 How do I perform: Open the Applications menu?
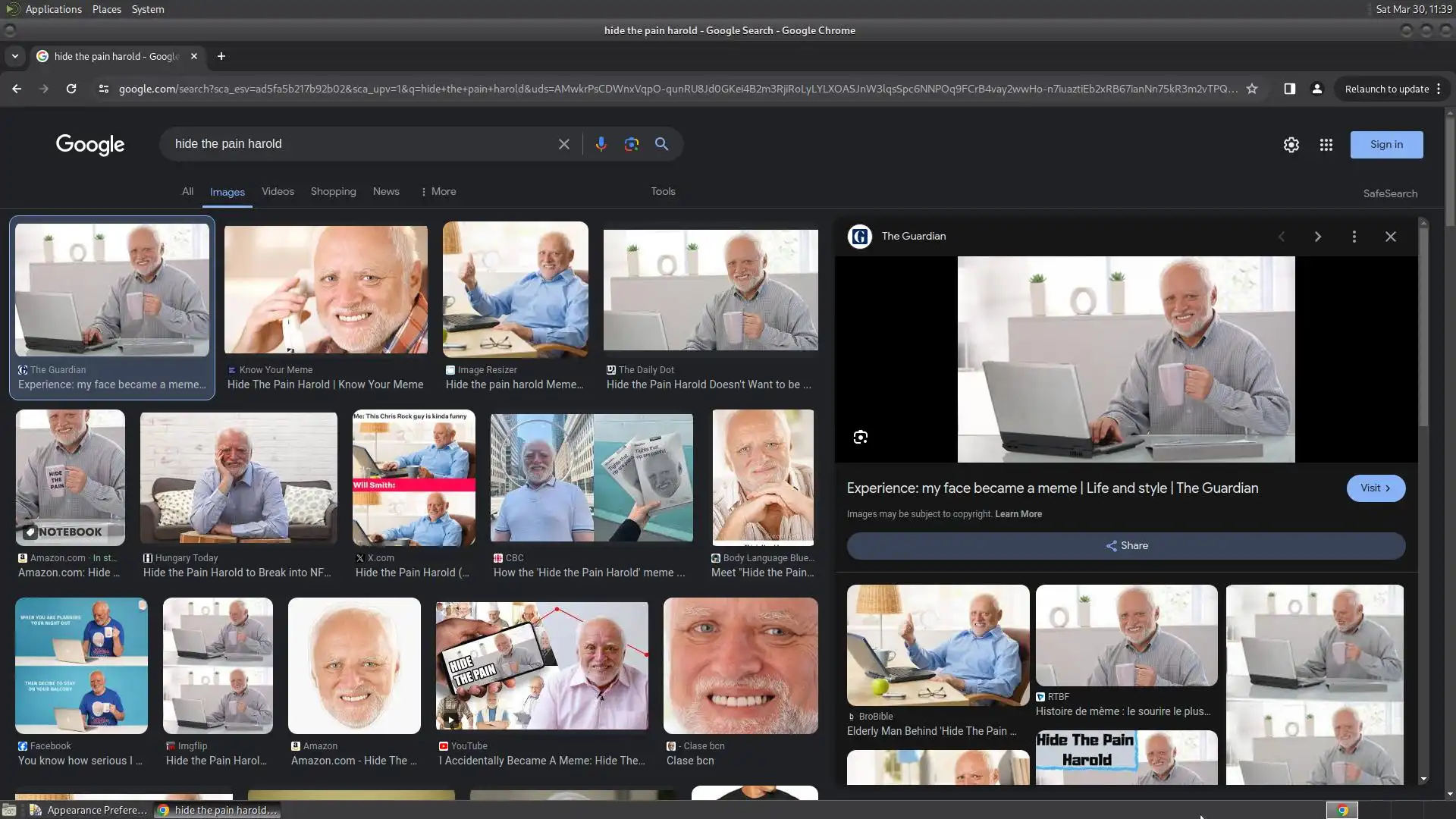pos(53,9)
